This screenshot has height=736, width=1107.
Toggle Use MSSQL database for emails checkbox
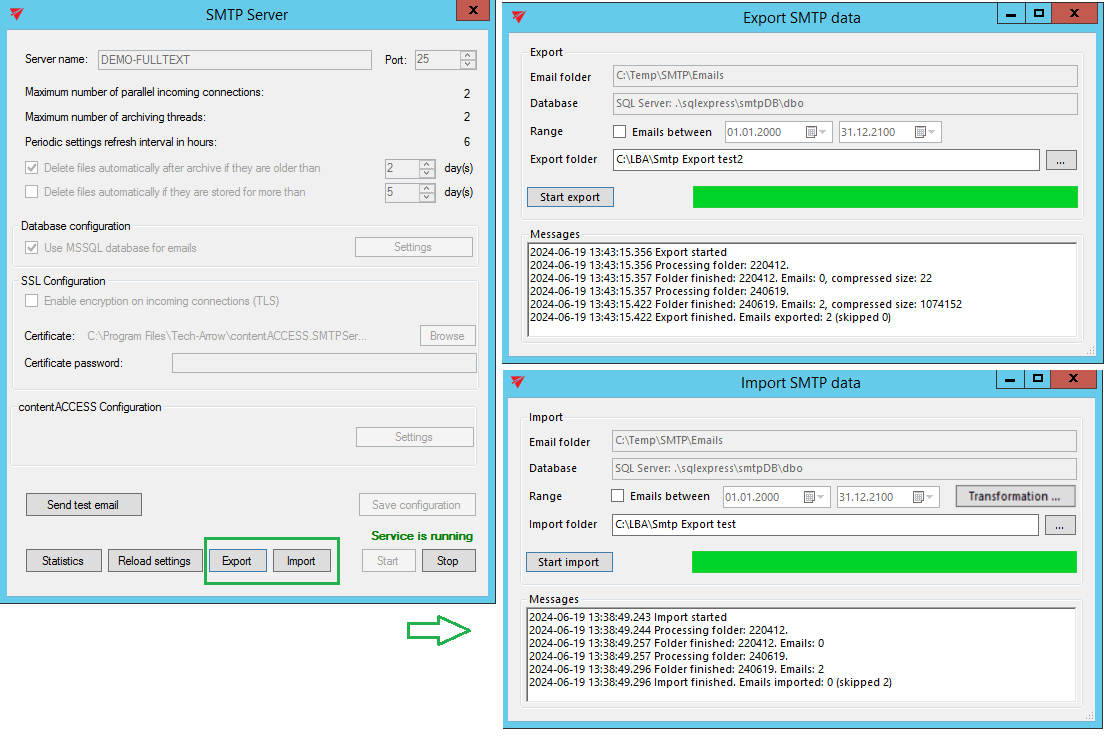pyautogui.click(x=32, y=248)
